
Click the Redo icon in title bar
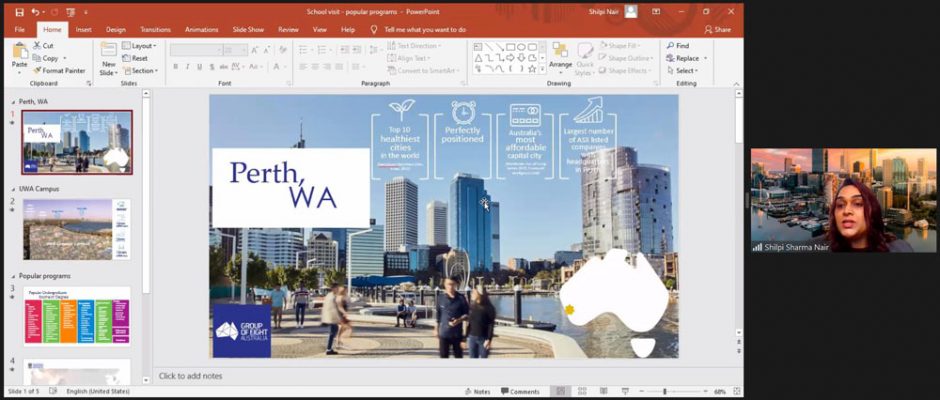point(56,12)
